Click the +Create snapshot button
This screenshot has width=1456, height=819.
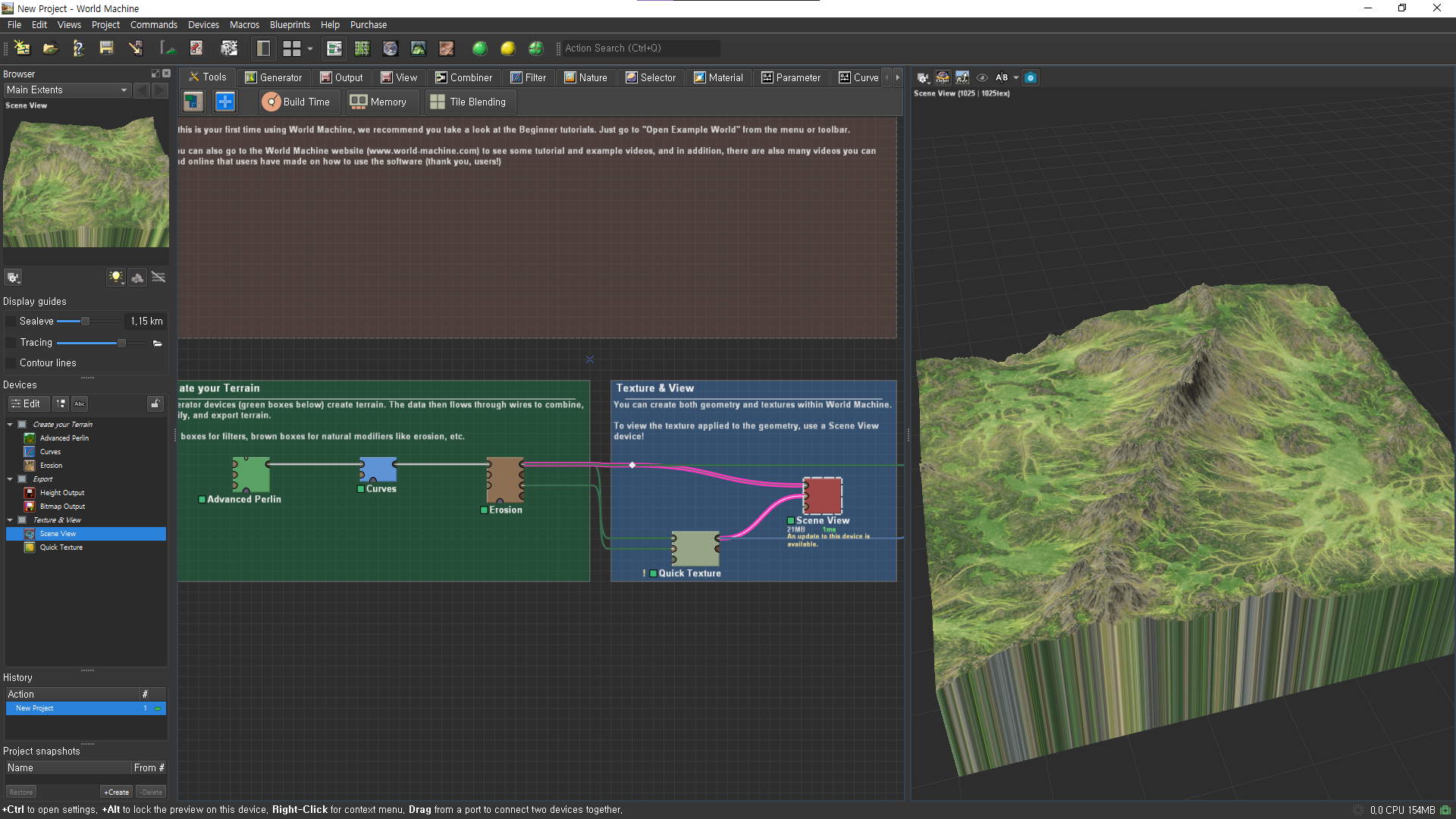pyautogui.click(x=116, y=792)
